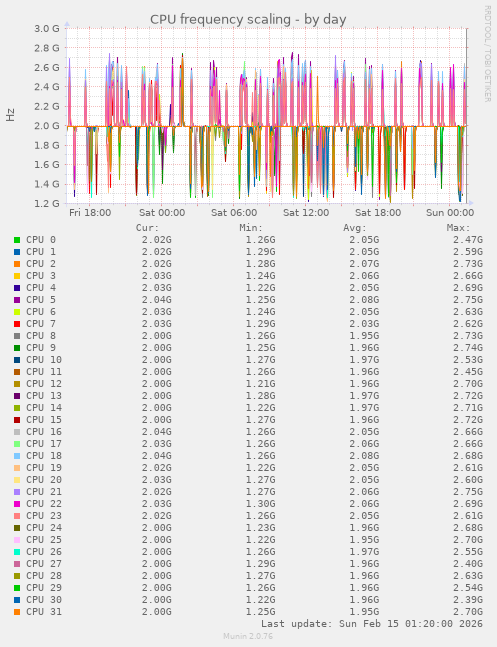Image resolution: width=497 pixels, height=647 pixels.
Task: Click the 'CPU 12' legend label
Action: pyautogui.click(x=44, y=384)
